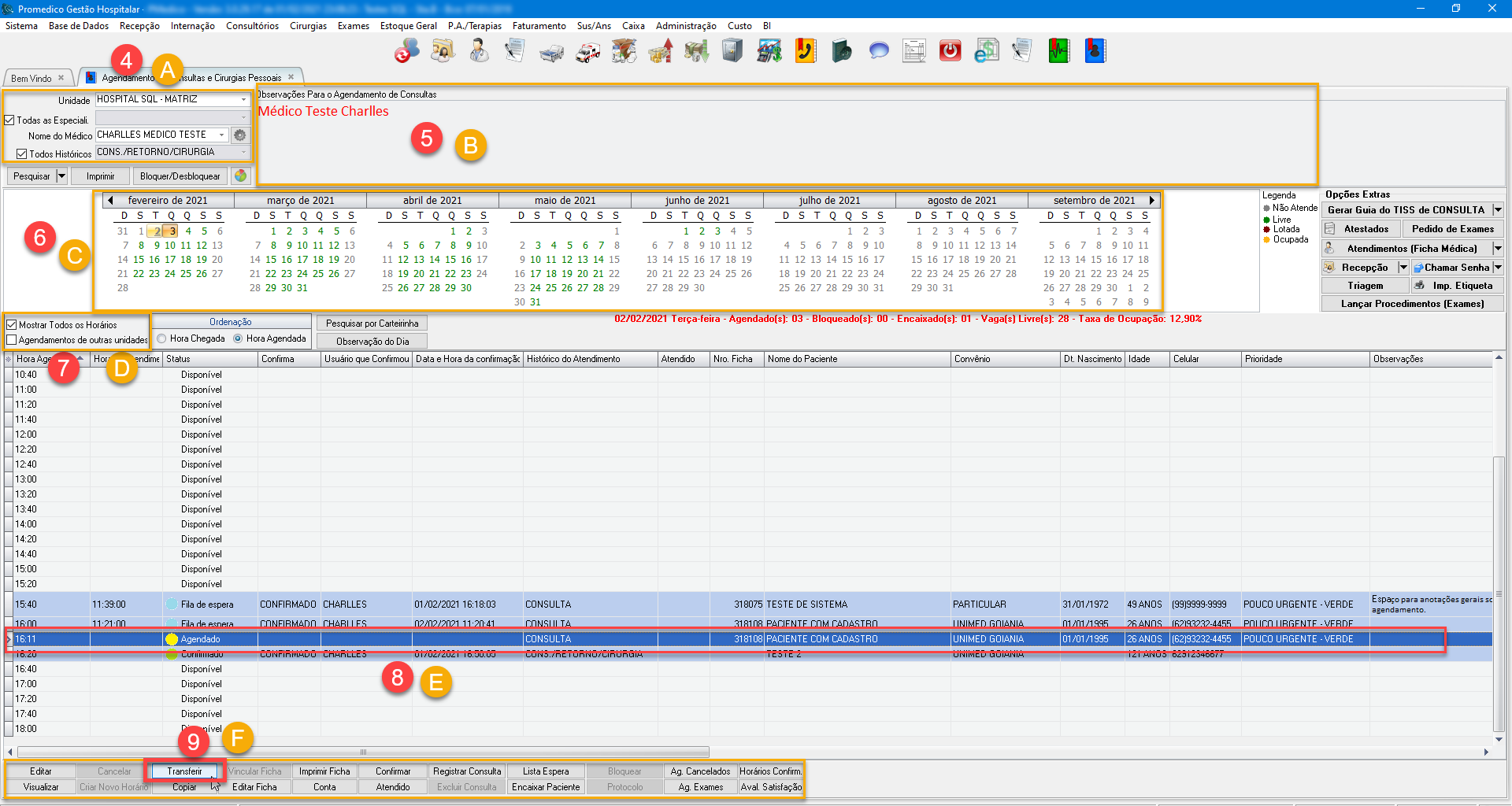1512x806 pixels.
Task: Open the yellow phone book icon
Action: pyautogui.click(x=805, y=51)
